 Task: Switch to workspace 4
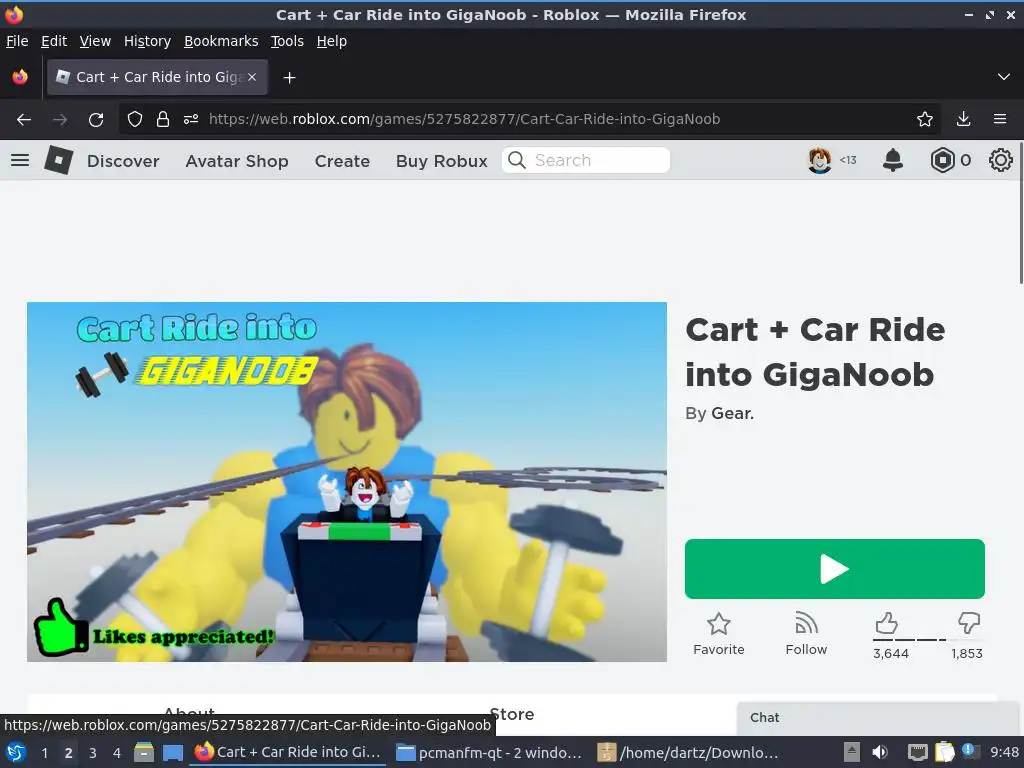(x=117, y=753)
